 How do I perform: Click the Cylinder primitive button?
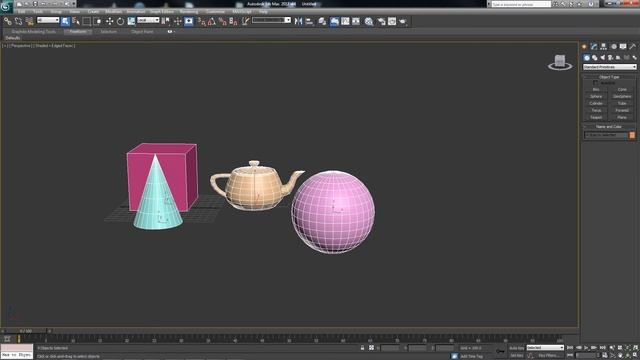click(x=596, y=103)
